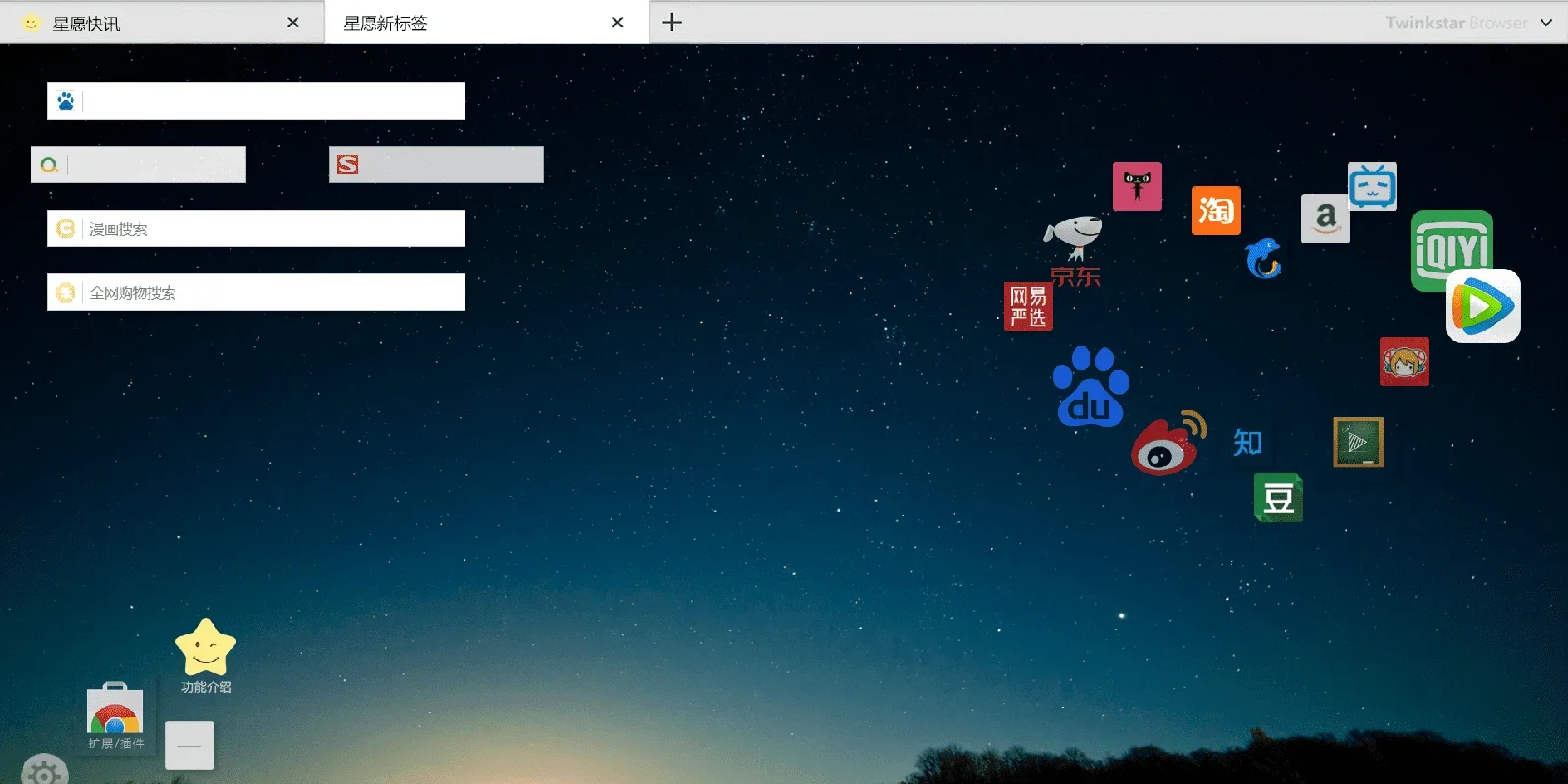Click the winking star 功能介绍 icon
The width and height of the screenshot is (1568, 784).
206,656
